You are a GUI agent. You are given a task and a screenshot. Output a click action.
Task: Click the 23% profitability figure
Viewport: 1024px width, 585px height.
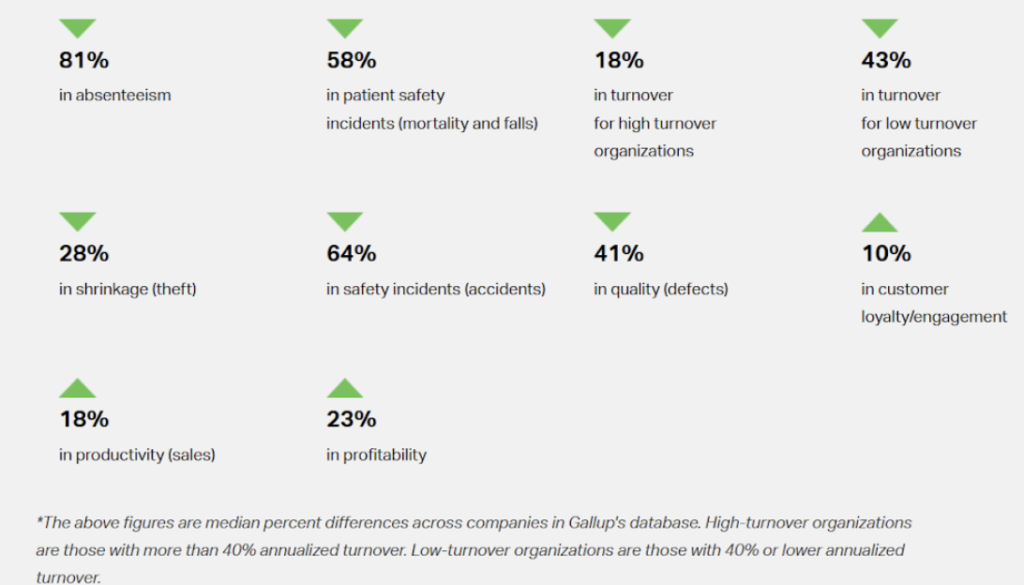351,419
